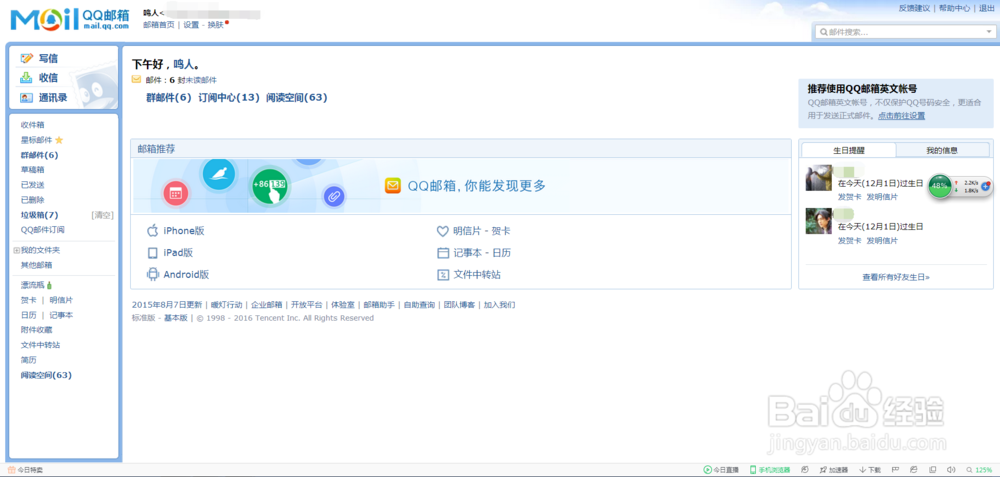Open 附件收藏 in sidebar
This screenshot has height=477, width=1000.
[x=36, y=330]
